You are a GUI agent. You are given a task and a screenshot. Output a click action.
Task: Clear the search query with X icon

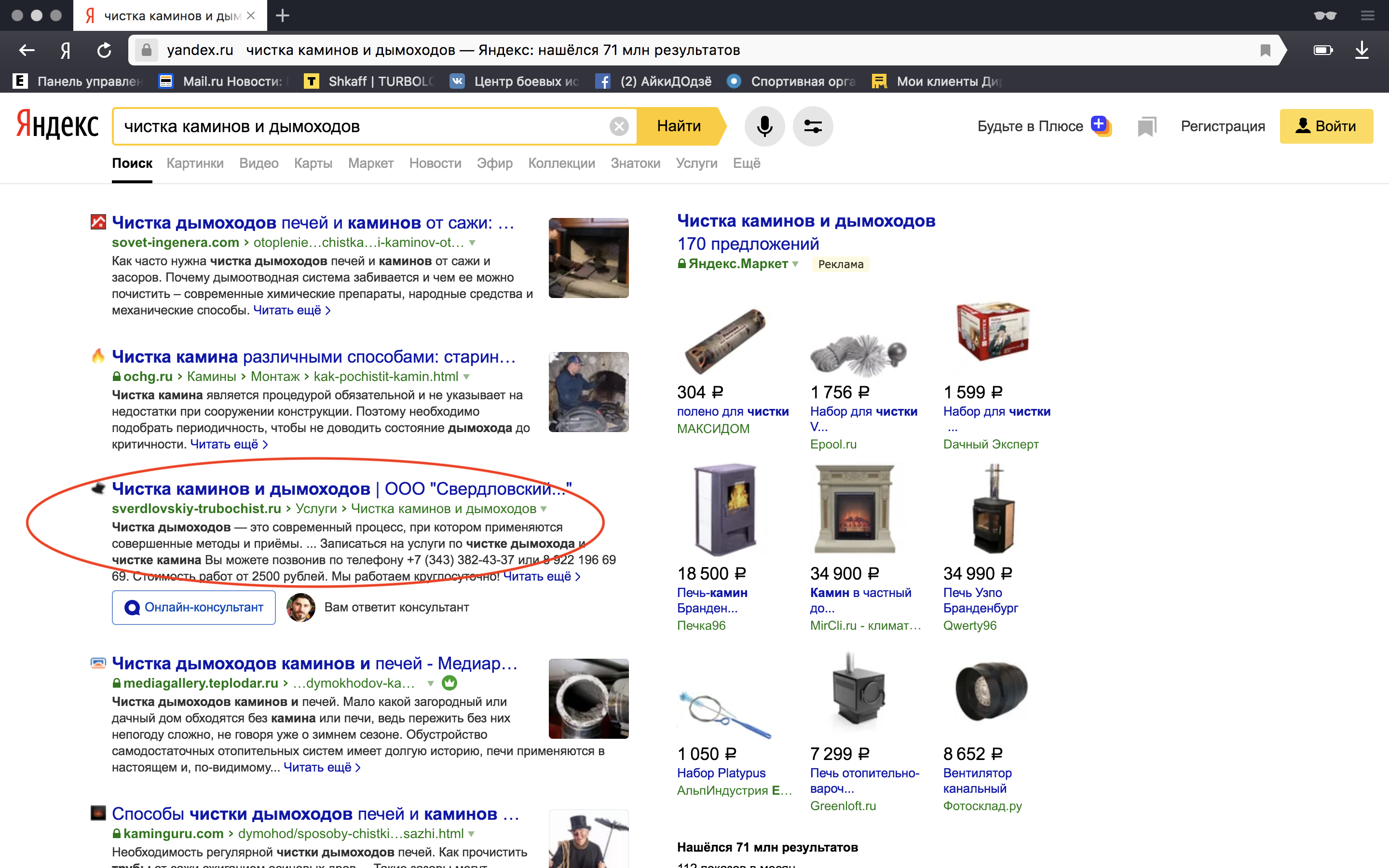(x=619, y=126)
